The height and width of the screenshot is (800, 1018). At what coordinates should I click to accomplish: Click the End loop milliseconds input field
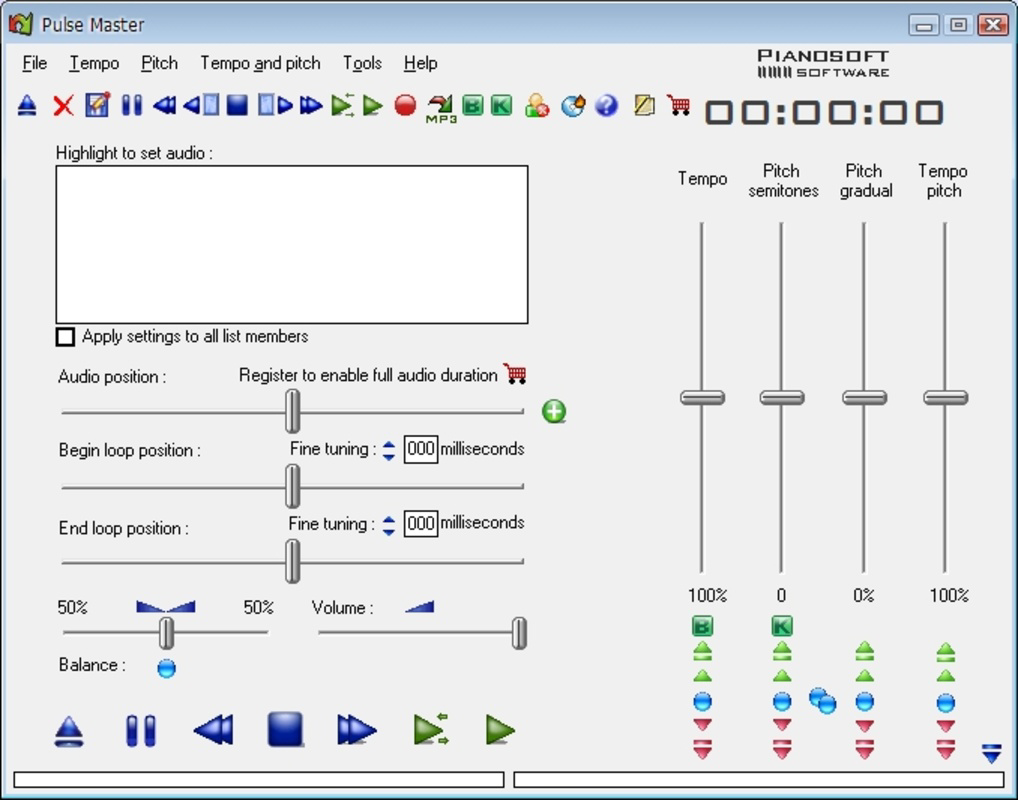pos(421,523)
